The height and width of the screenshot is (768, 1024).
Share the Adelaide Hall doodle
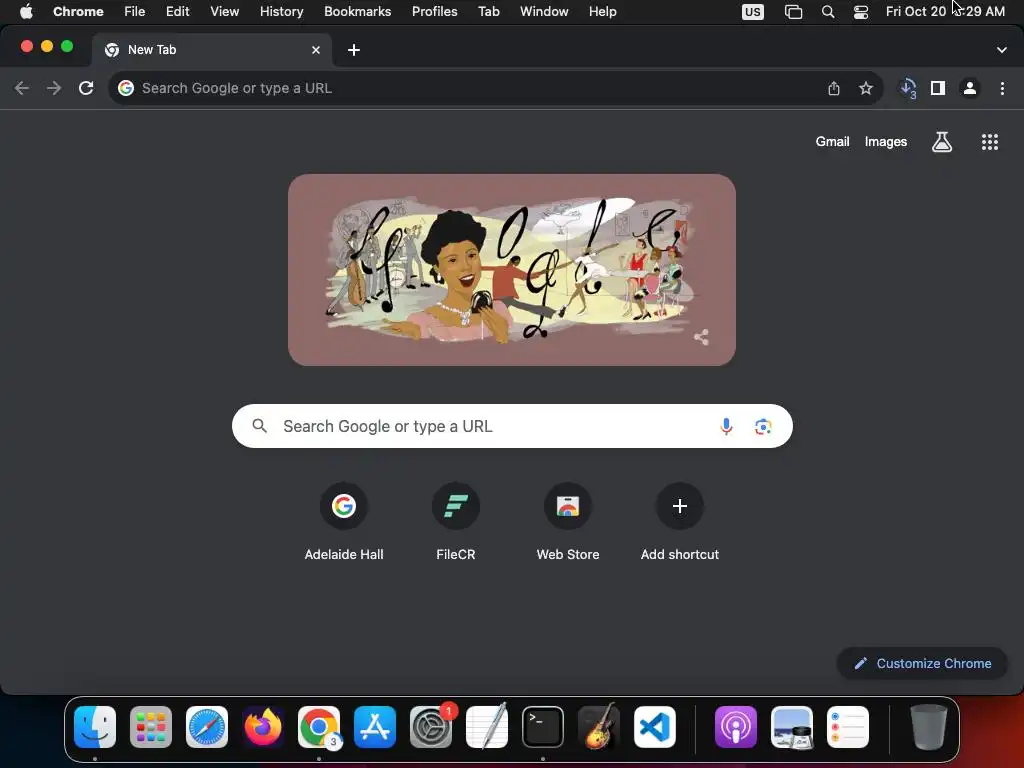(701, 337)
